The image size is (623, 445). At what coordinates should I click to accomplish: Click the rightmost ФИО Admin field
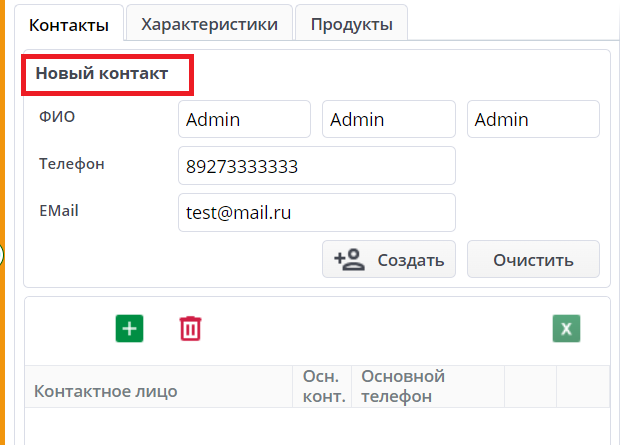tap(533, 120)
